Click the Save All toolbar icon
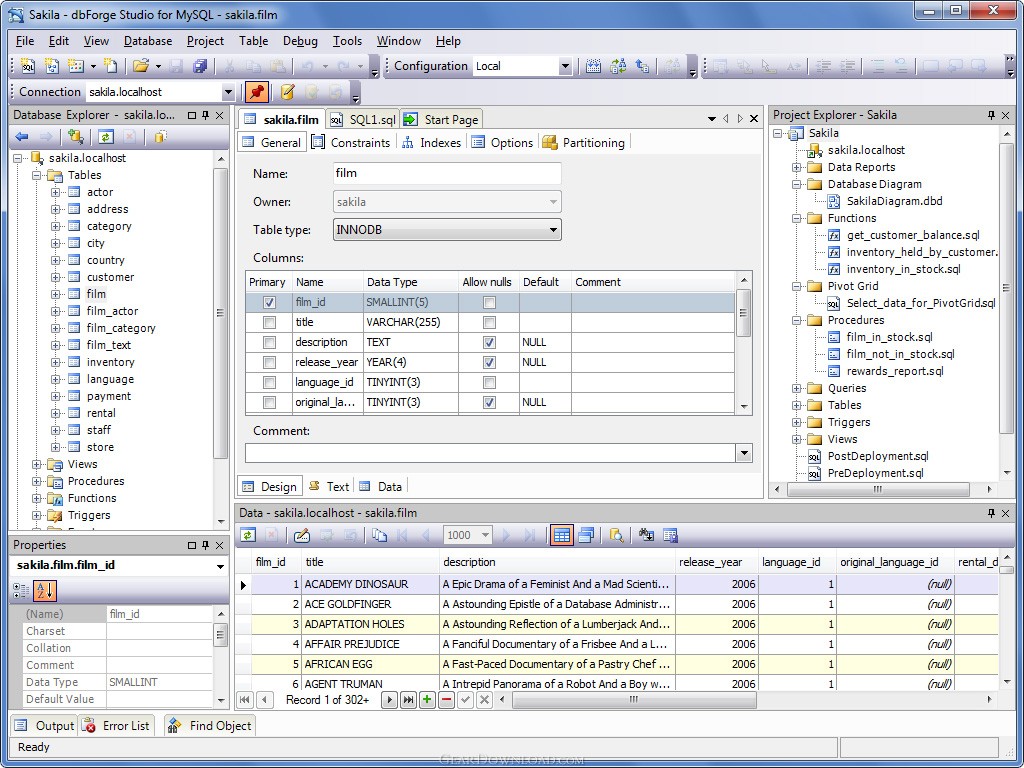The width and height of the screenshot is (1024, 768). click(x=200, y=66)
